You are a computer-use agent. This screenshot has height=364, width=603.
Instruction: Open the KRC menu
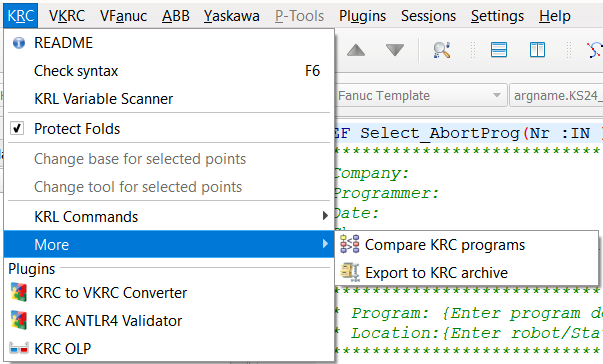[21, 16]
